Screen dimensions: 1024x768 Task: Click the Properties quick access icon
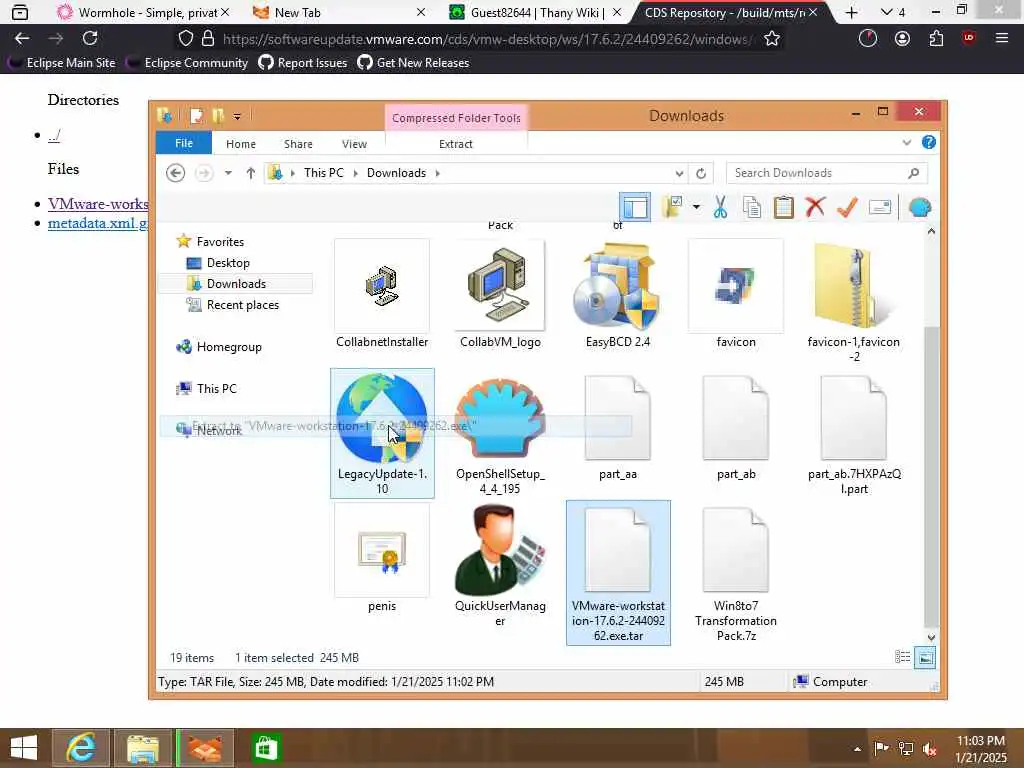coord(196,116)
